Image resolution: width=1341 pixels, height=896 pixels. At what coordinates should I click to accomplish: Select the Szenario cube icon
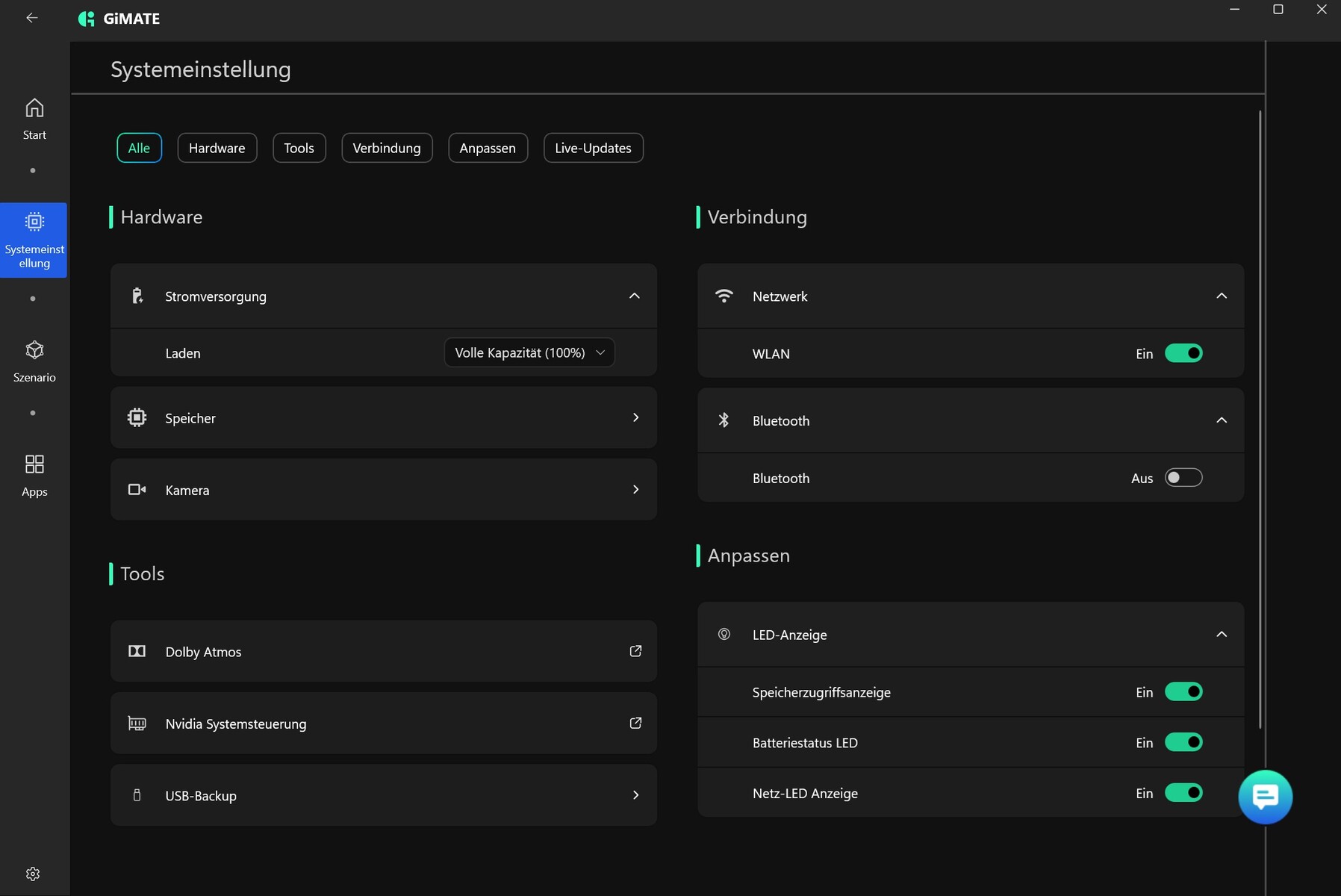[34, 350]
